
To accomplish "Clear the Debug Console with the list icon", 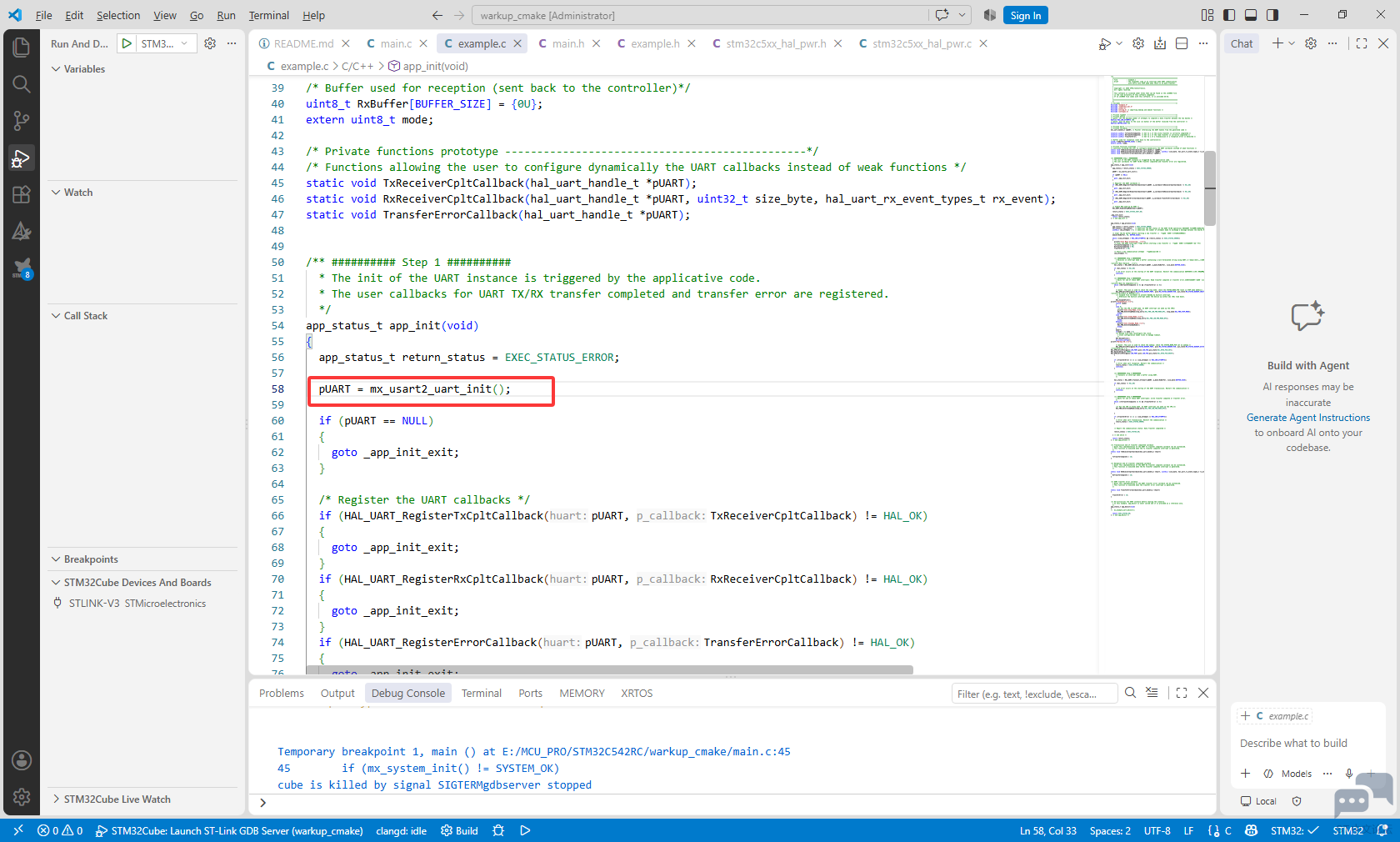I will tap(1152, 693).
